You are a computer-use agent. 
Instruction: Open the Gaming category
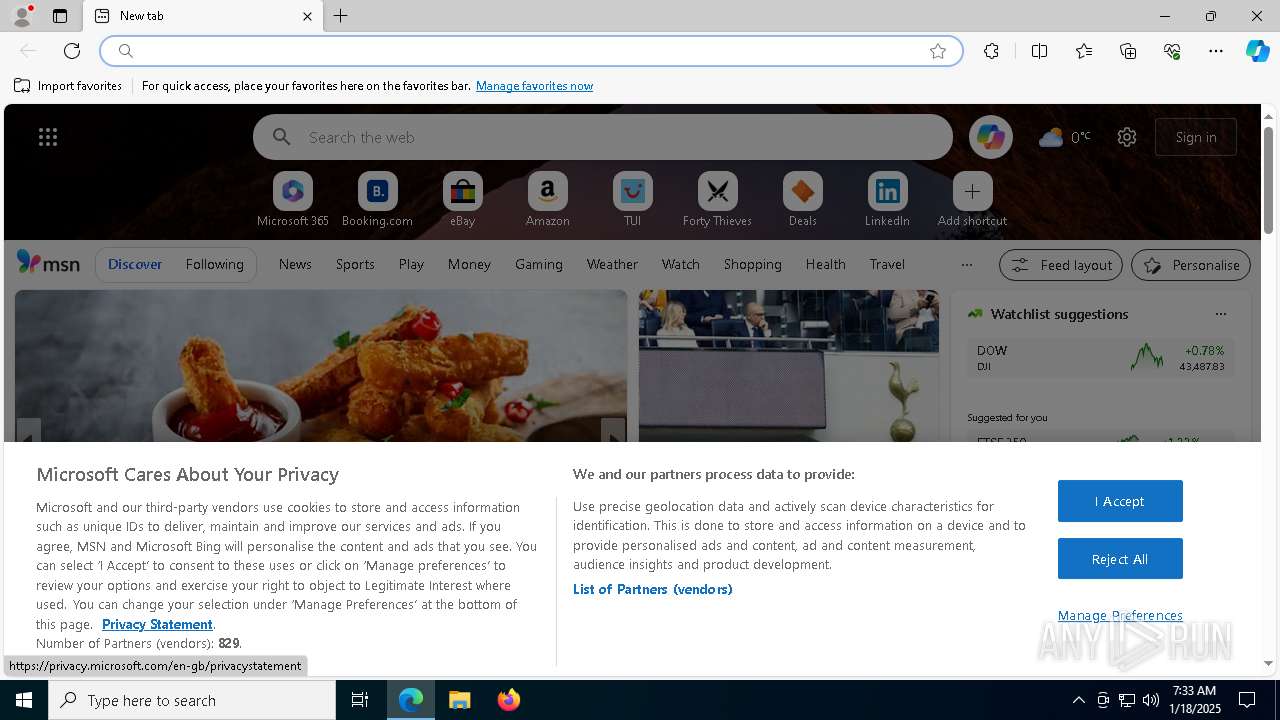tap(539, 264)
